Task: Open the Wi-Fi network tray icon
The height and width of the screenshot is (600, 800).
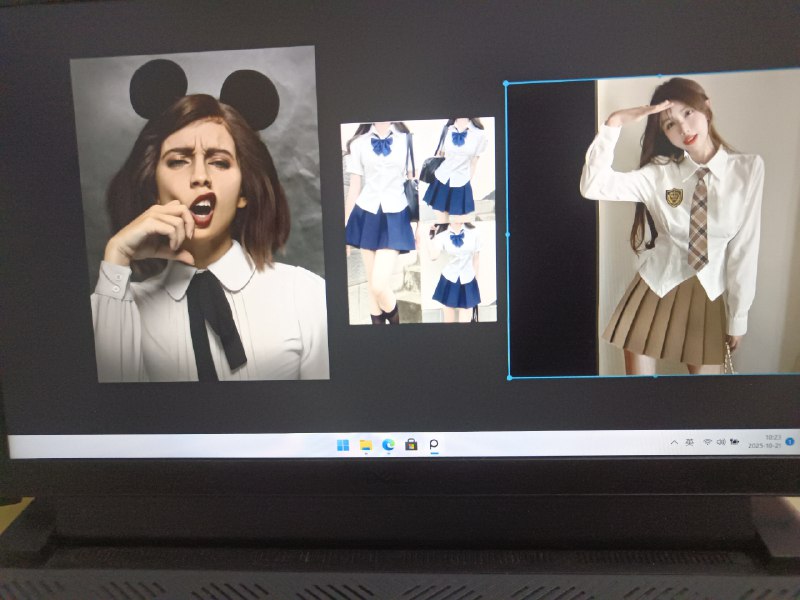Action: 707,442
